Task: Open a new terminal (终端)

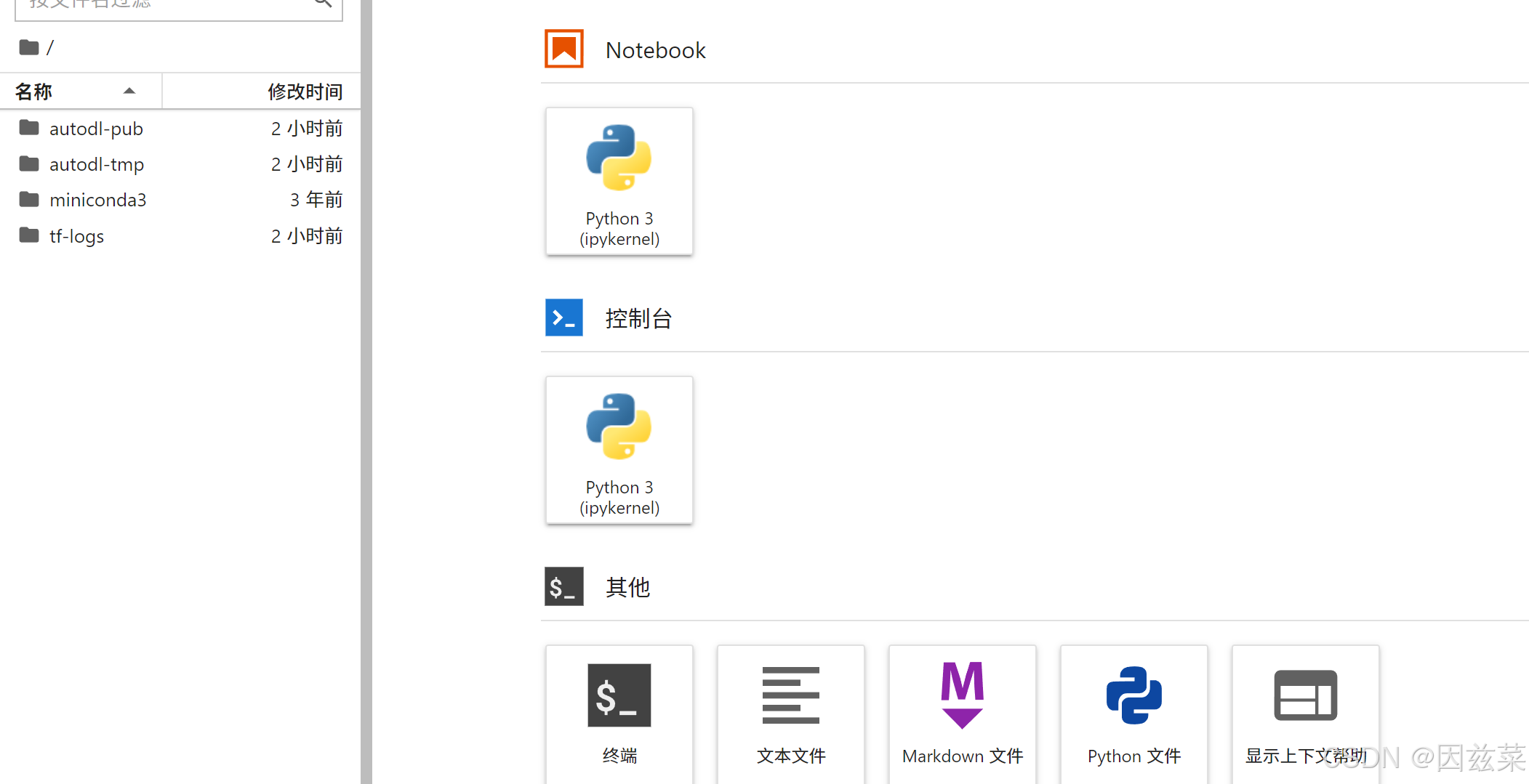Action: click(619, 715)
